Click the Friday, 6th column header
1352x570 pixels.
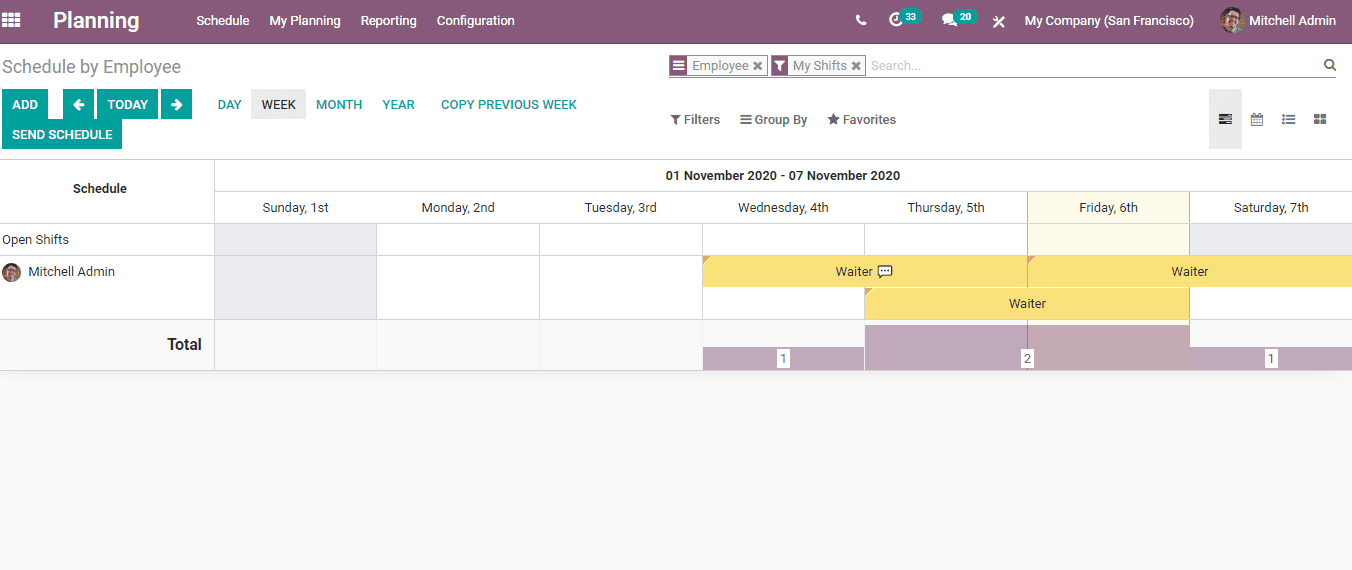point(1108,208)
